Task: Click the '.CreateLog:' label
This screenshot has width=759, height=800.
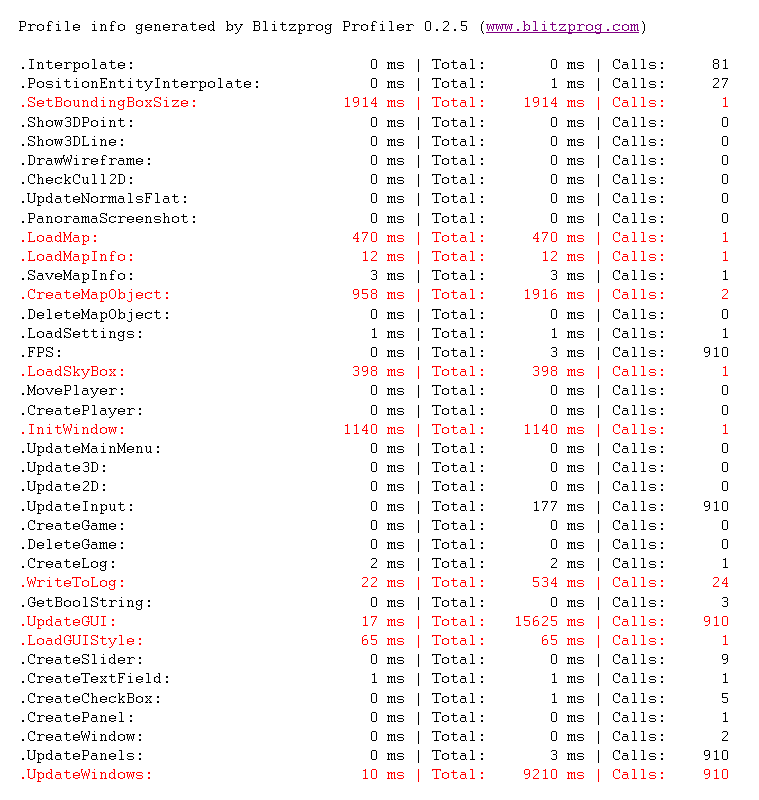Action: click(x=68, y=564)
